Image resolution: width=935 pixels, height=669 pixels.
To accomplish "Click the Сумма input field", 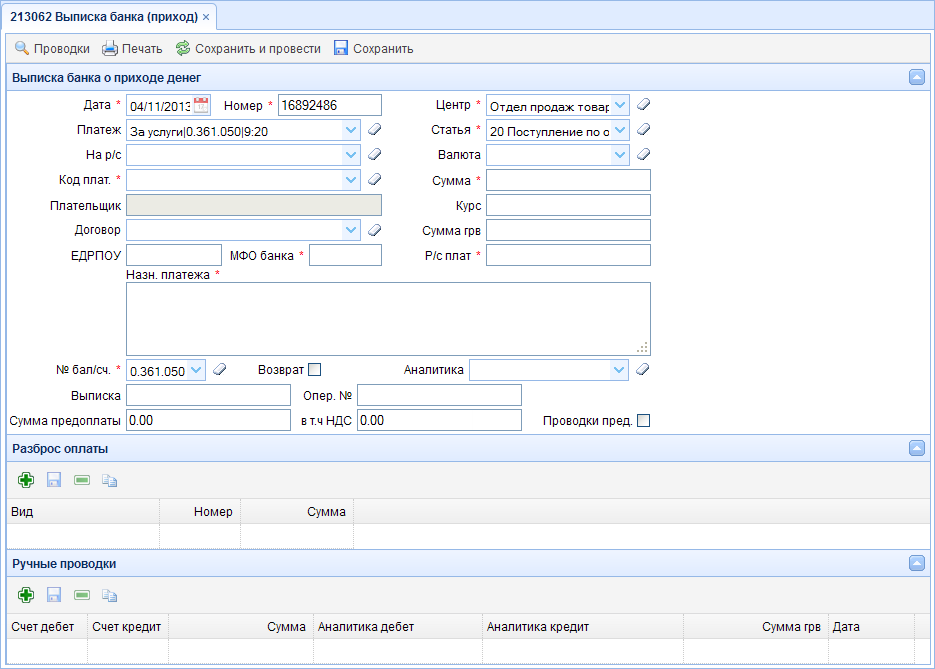I will click(x=568, y=180).
